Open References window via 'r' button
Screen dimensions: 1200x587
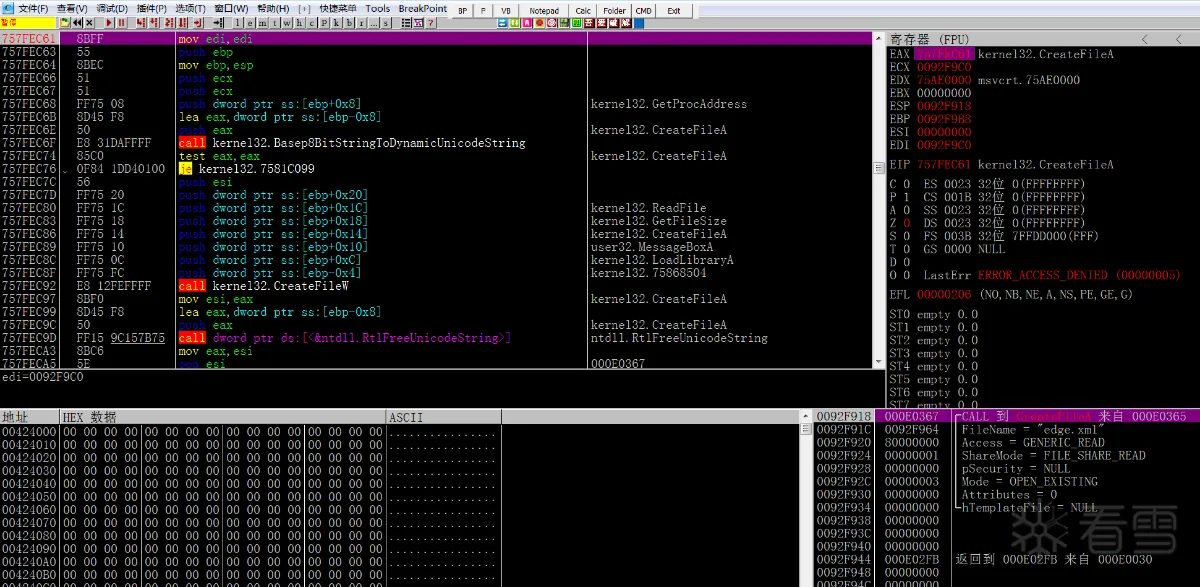tap(361, 22)
